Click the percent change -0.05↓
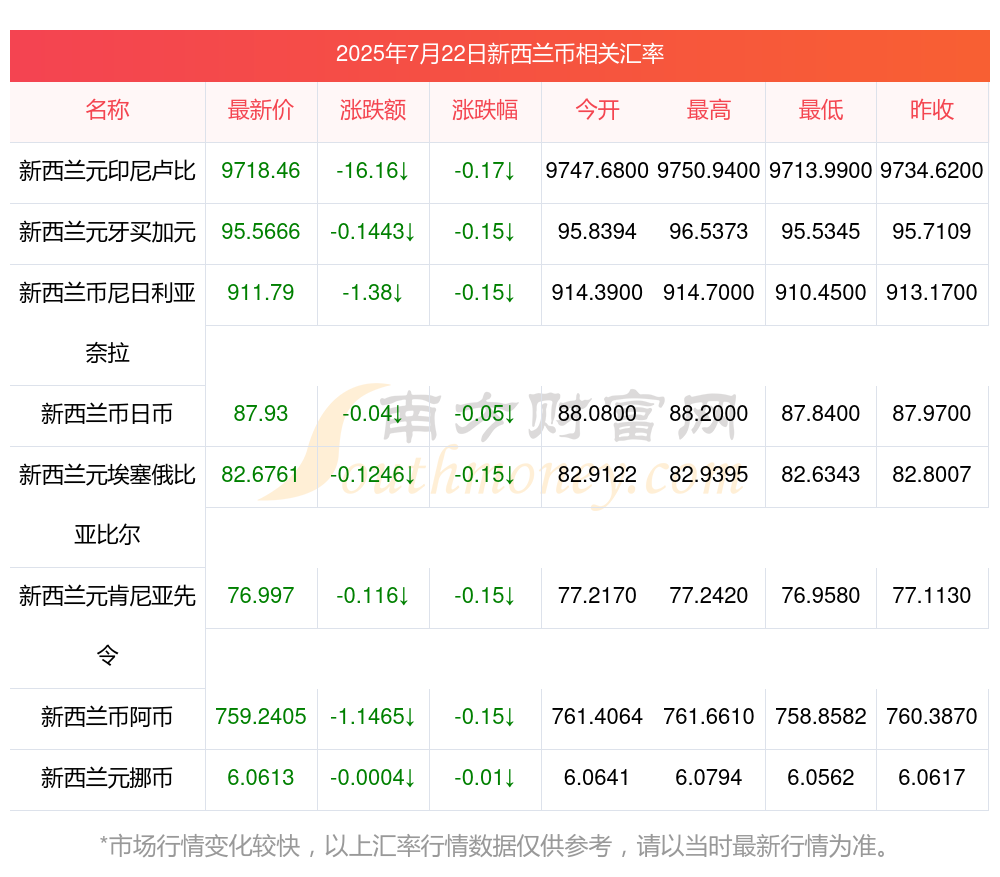Image resolution: width=1000 pixels, height=877 pixels. point(485,413)
